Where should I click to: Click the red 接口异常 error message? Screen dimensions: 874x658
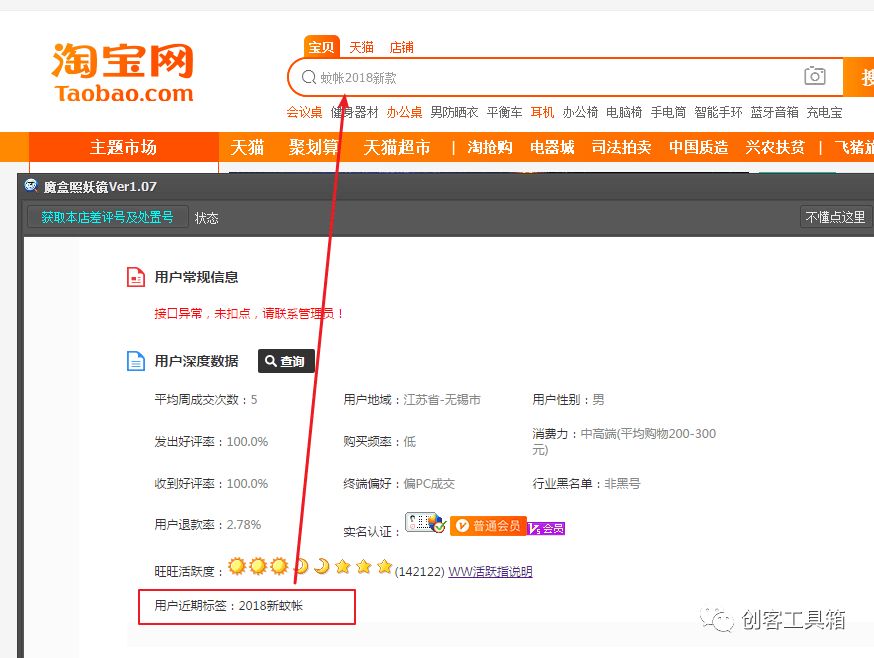[249, 313]
